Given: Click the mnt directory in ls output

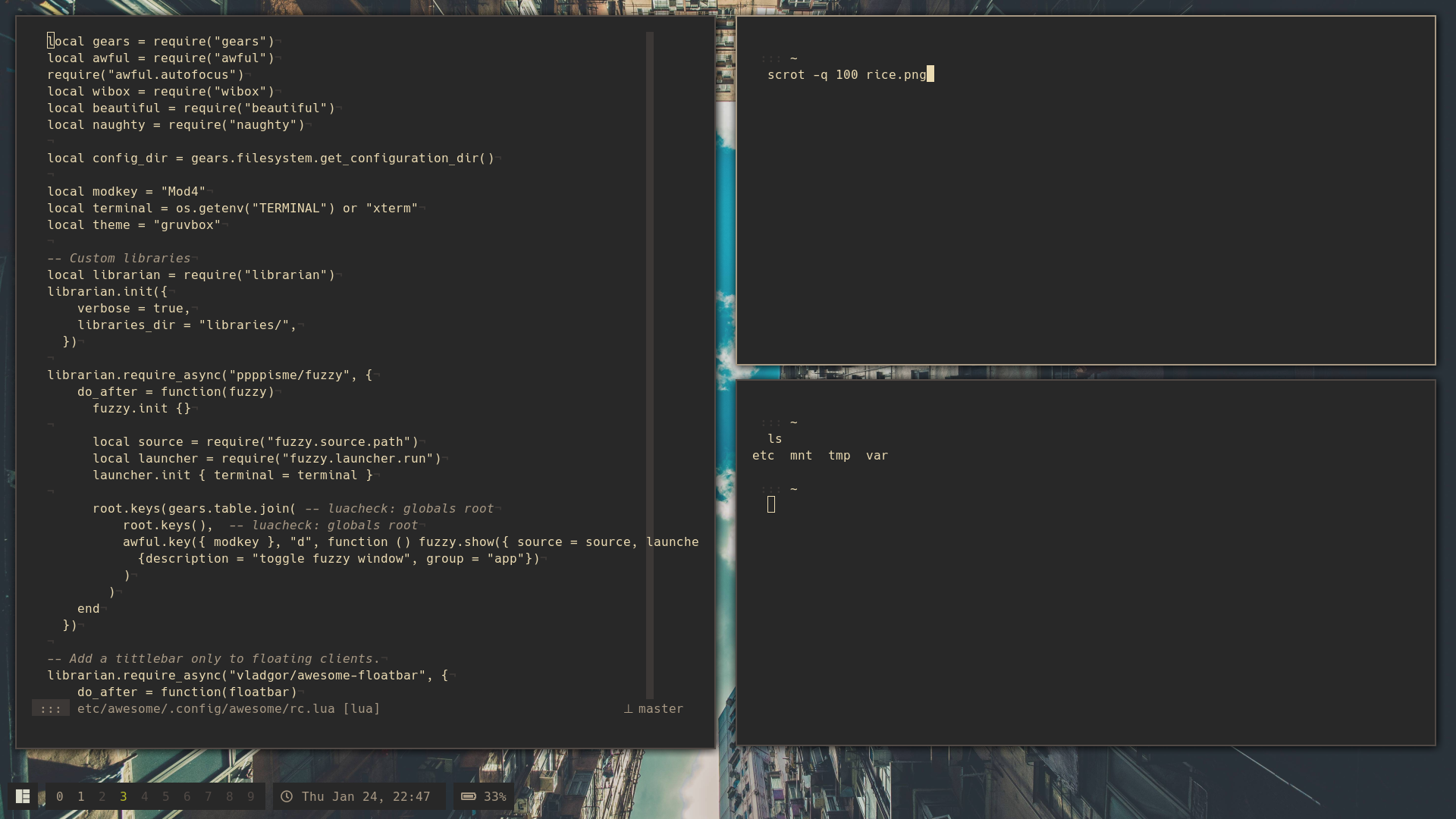Looking at the screenshot, I should pos(802,455).
